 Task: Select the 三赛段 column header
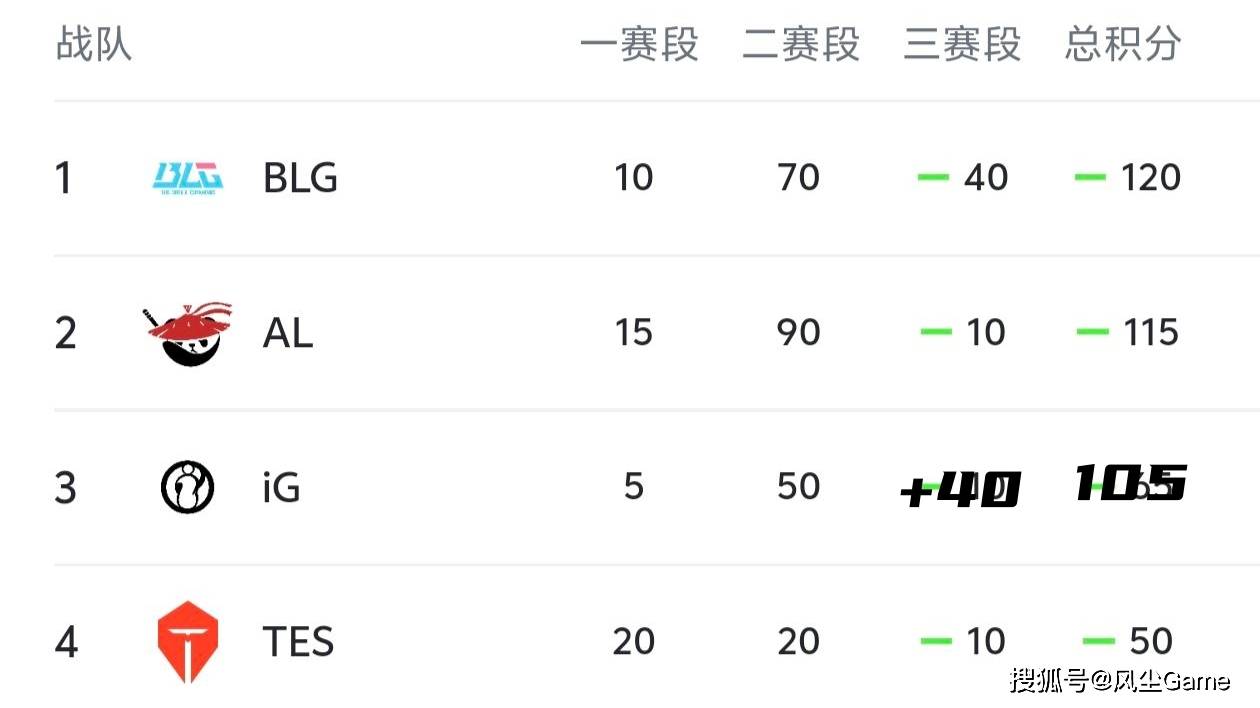[962, 45]
